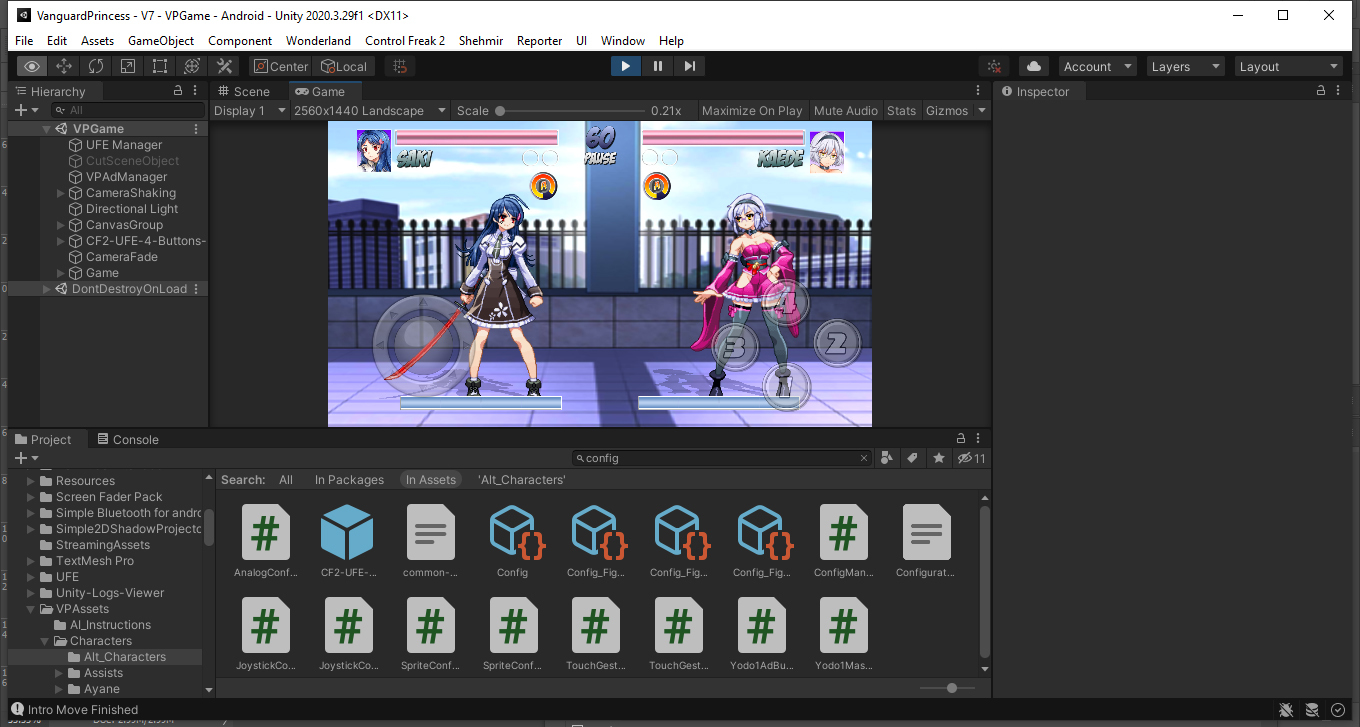Select the Scale tool
The width and height of the screenshot is (1360, 727).
[128, 66]
